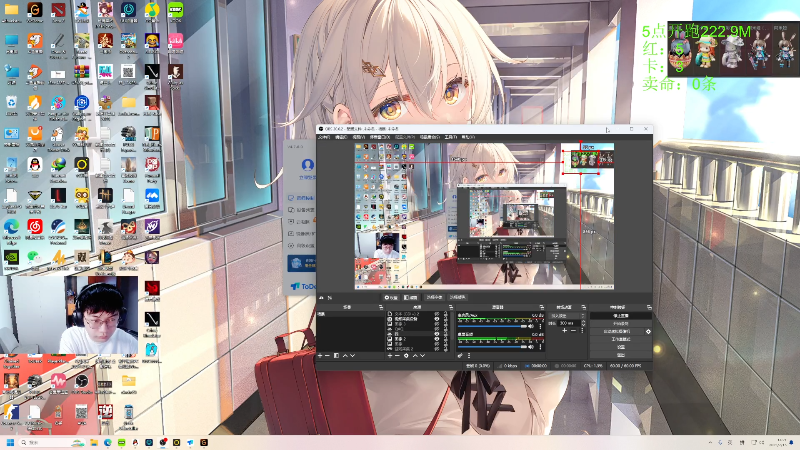
Task: Open WinRAR desktop shortcut
Action: click(82, 74)
